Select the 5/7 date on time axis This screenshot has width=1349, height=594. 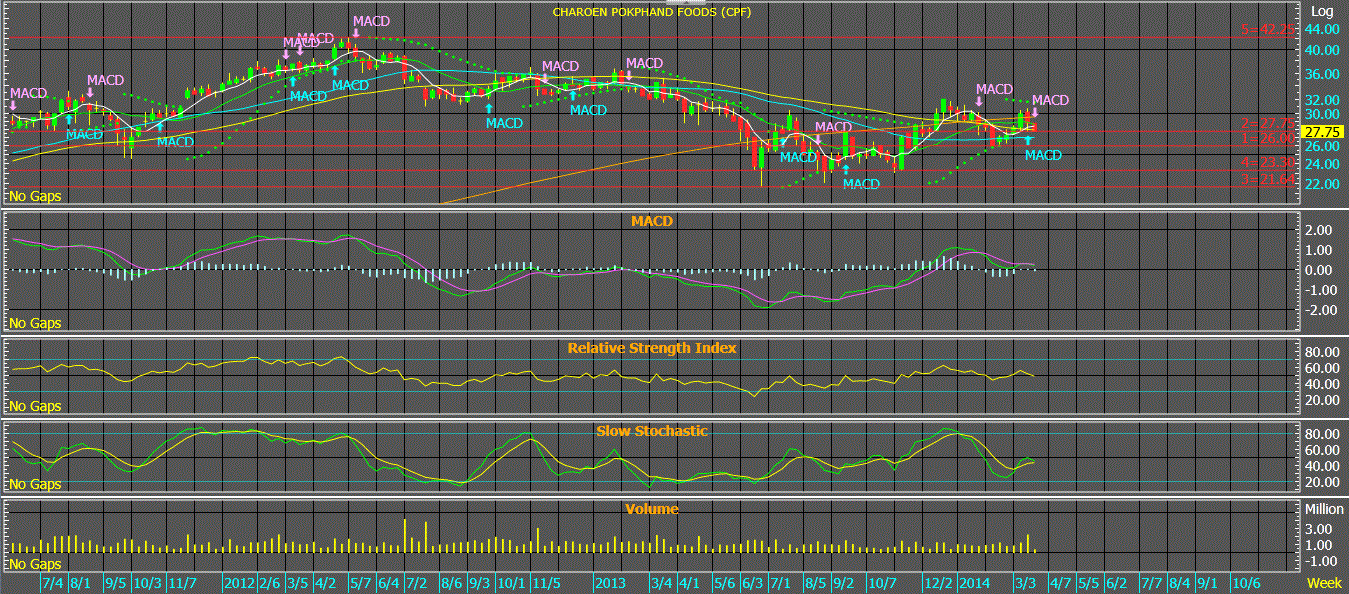(x=359, y=582)
